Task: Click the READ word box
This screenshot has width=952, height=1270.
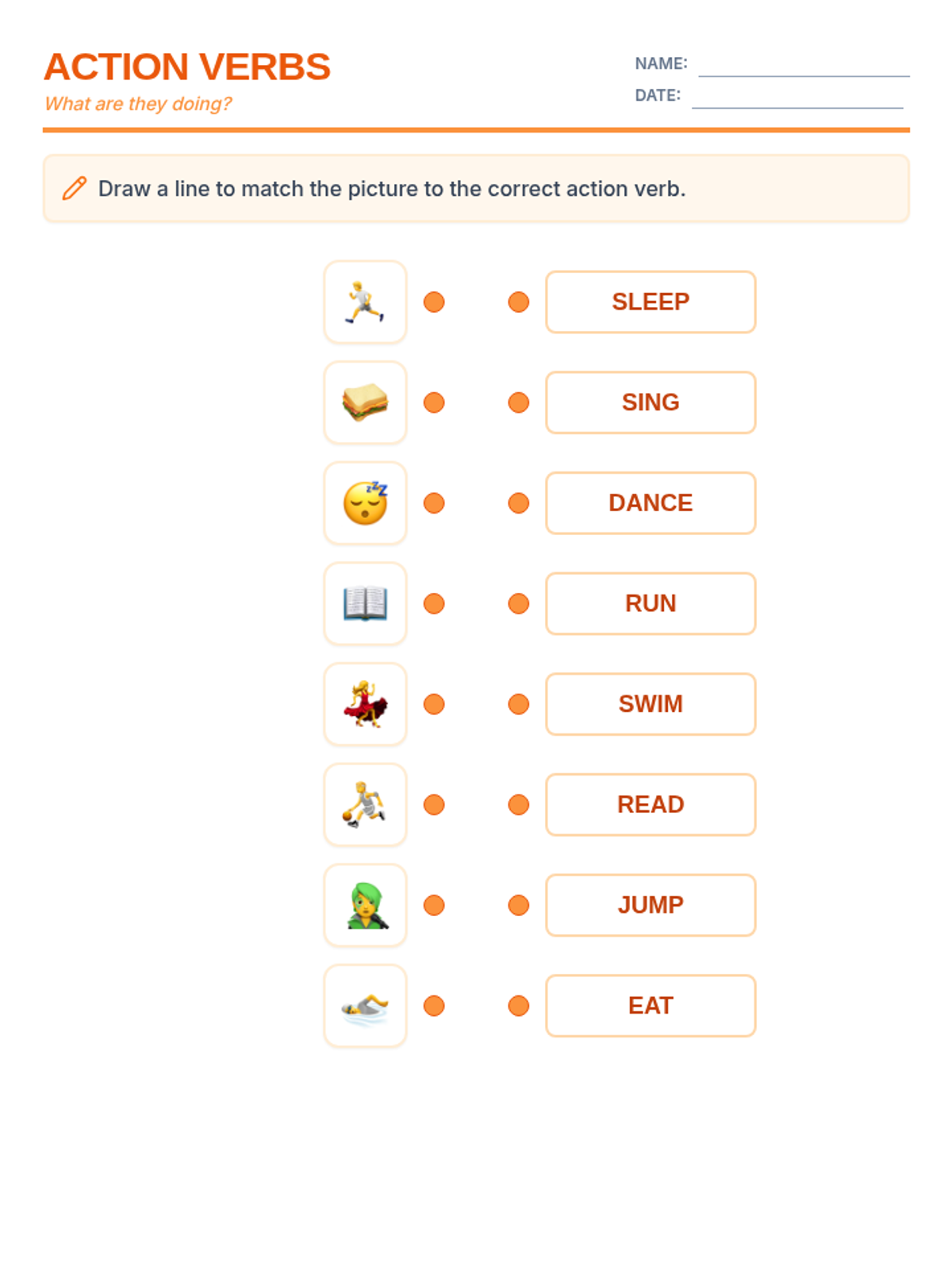Action: click(651, 805)
